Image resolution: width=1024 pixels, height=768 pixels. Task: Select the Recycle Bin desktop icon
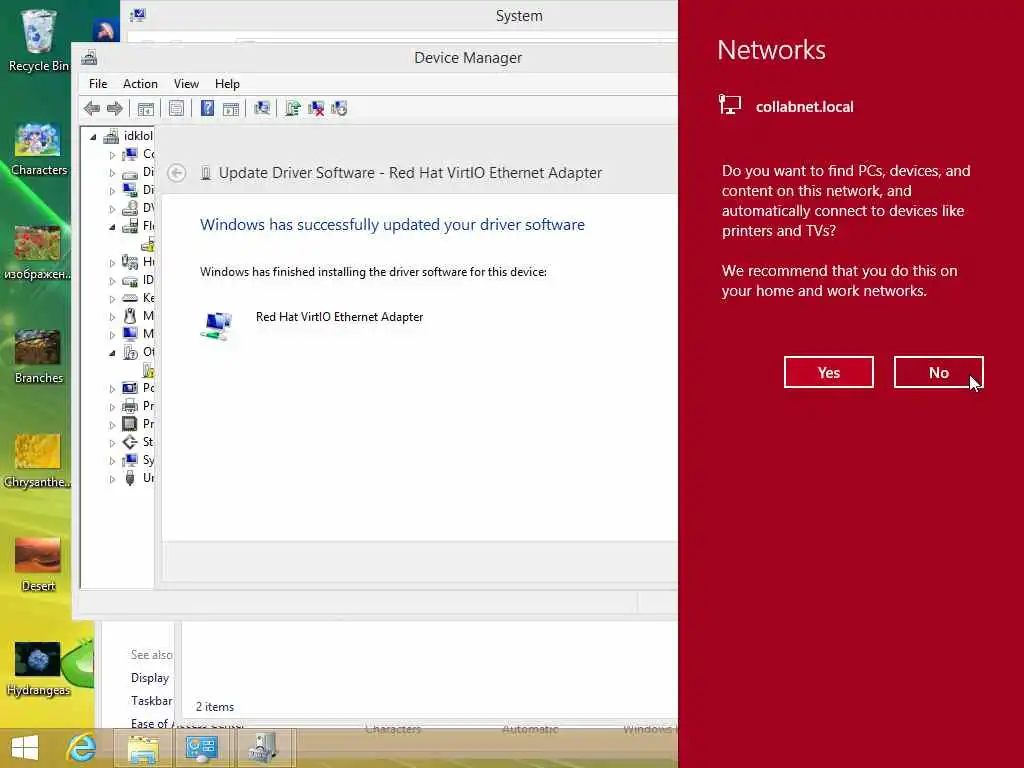[x=38, y=40]
